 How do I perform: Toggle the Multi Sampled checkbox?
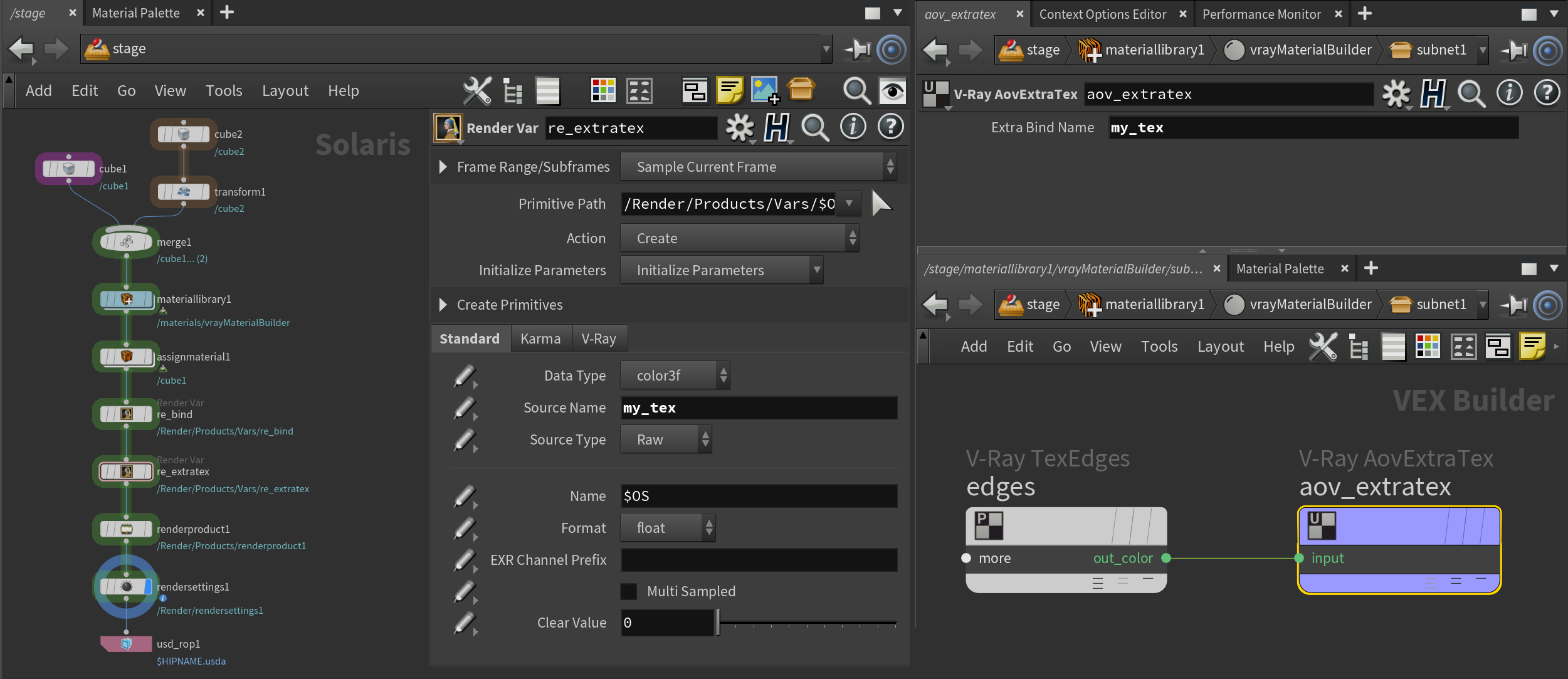(x=629, y=591)
